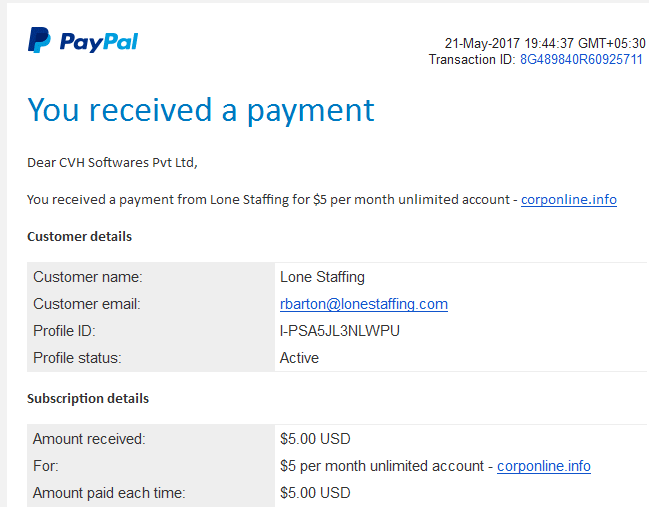
Task: Open transaction ID 8G489840R60925711 link
Action: coord(581,60)
